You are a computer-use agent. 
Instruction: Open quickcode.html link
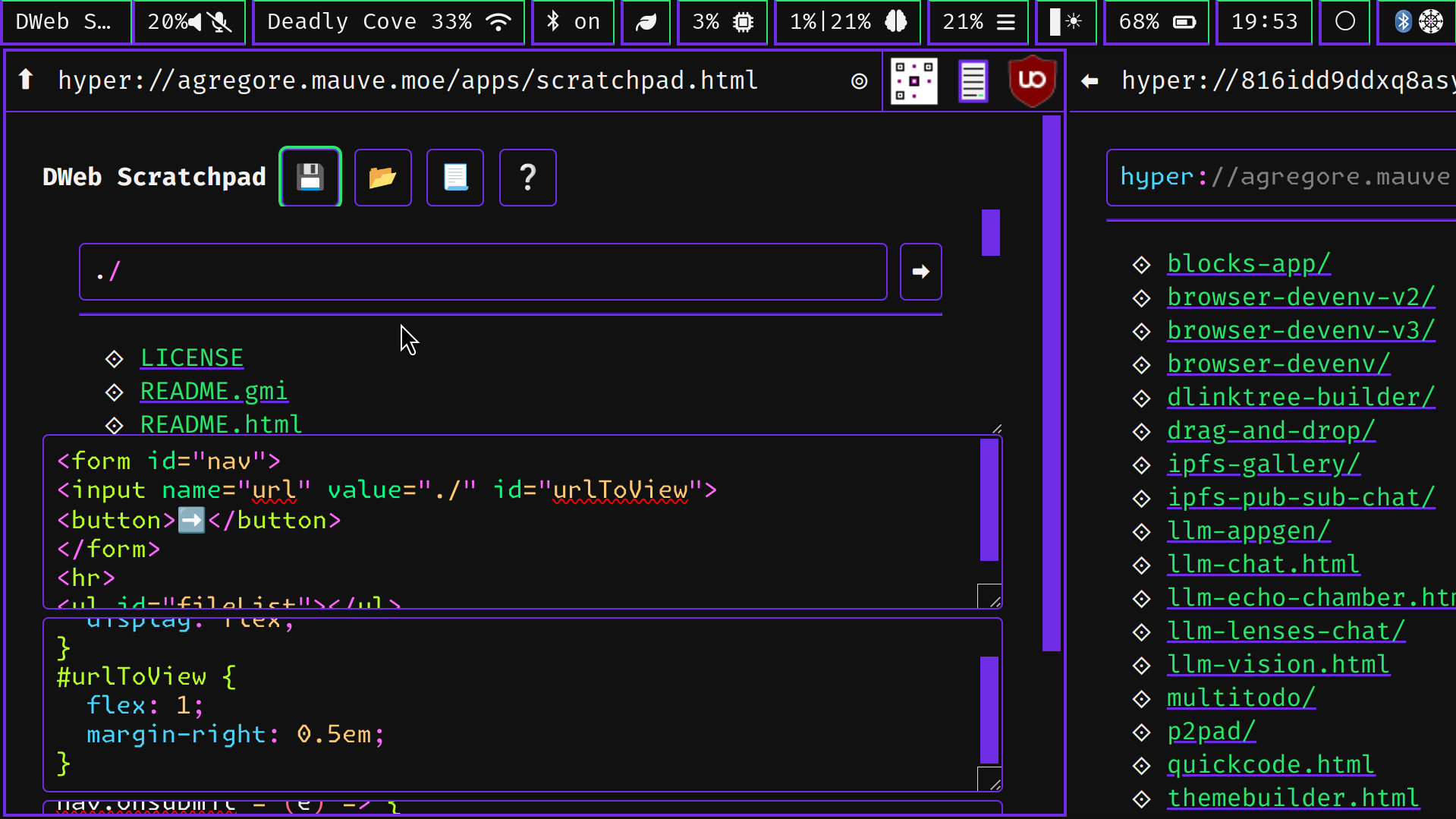pyautogui.click(x=1271, y=764)
